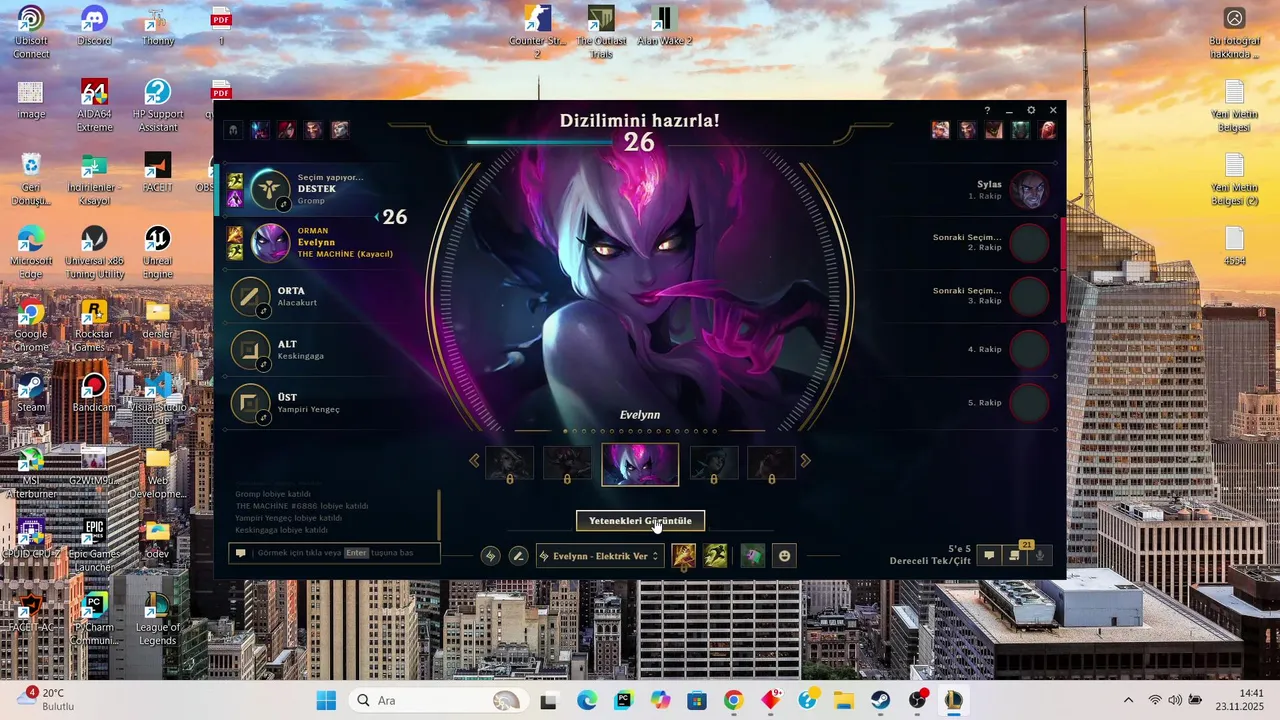1280x720 pixels.
Task: Click first banned champion icon top left
Action: click(233, 130)
